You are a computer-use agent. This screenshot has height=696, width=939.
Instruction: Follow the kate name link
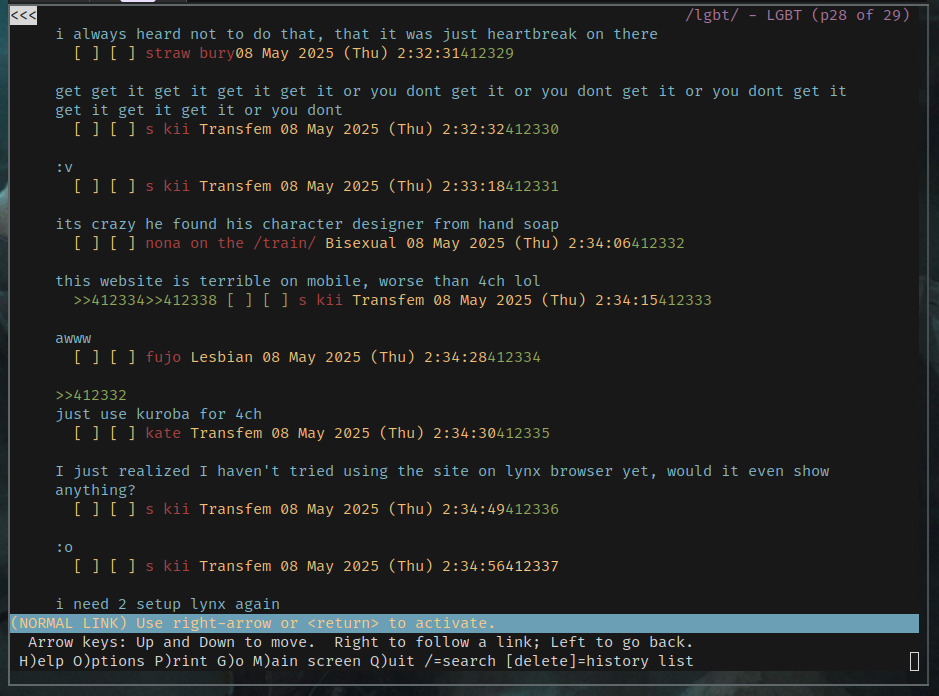[163, 433]
